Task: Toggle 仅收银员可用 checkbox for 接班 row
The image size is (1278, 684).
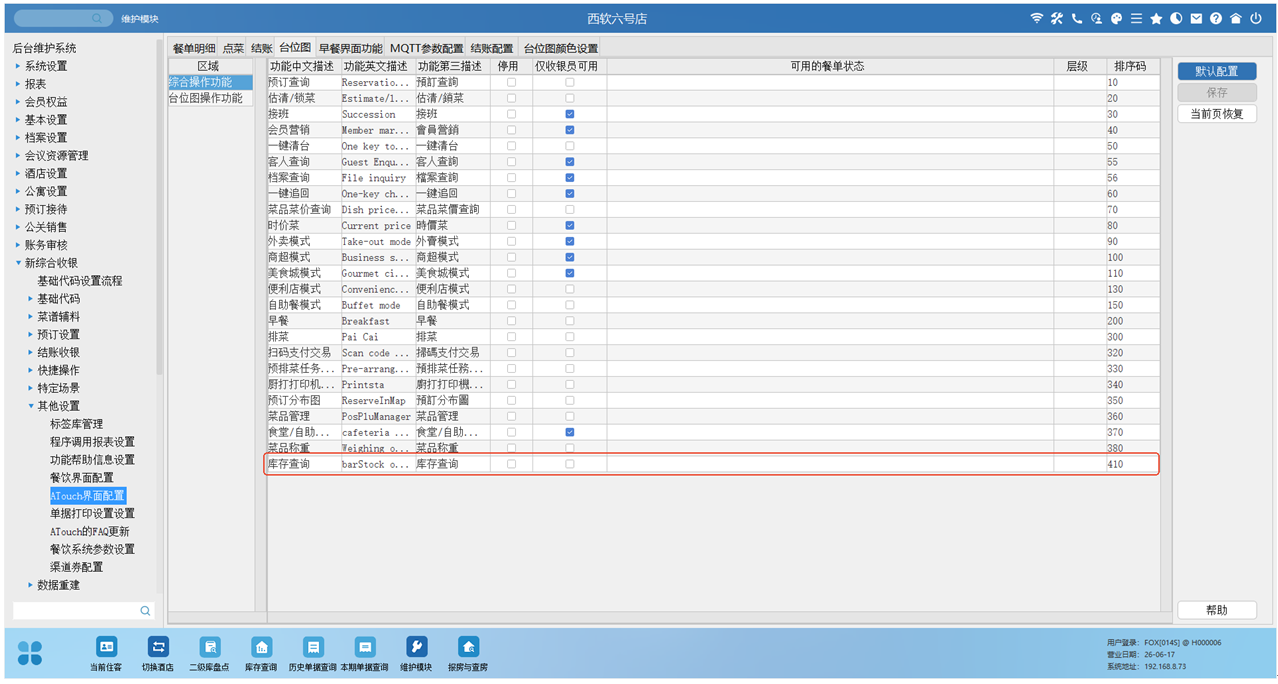Action: click(570, 114)
